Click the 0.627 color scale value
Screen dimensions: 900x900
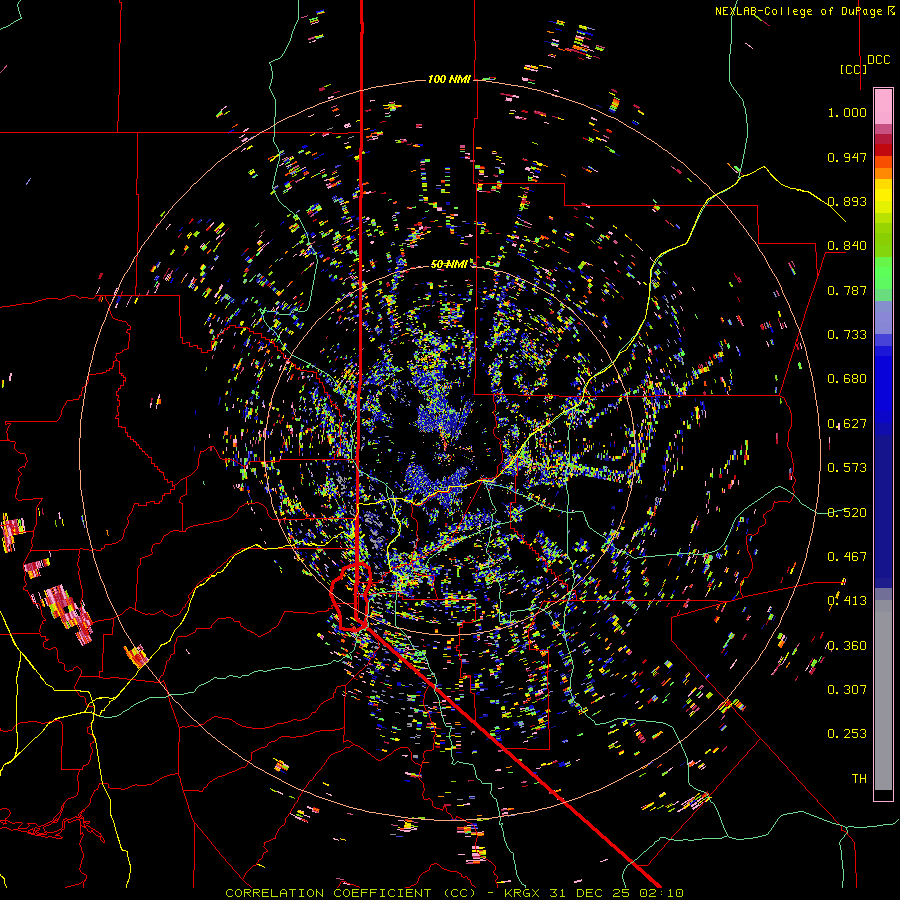click(x=847, y=424)
